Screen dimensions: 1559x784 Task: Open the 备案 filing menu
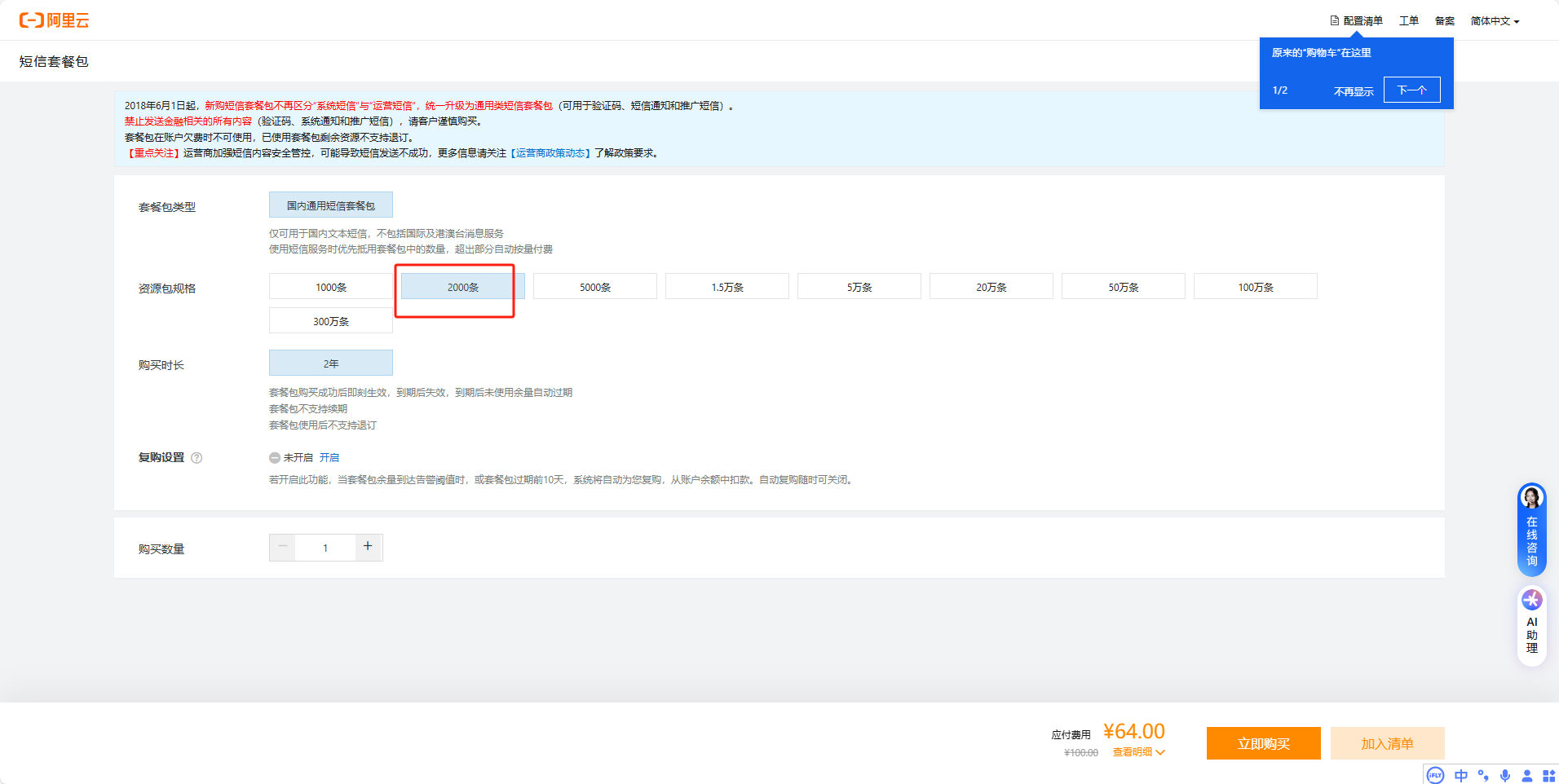pyautogui.click(x=1445, y=21)
